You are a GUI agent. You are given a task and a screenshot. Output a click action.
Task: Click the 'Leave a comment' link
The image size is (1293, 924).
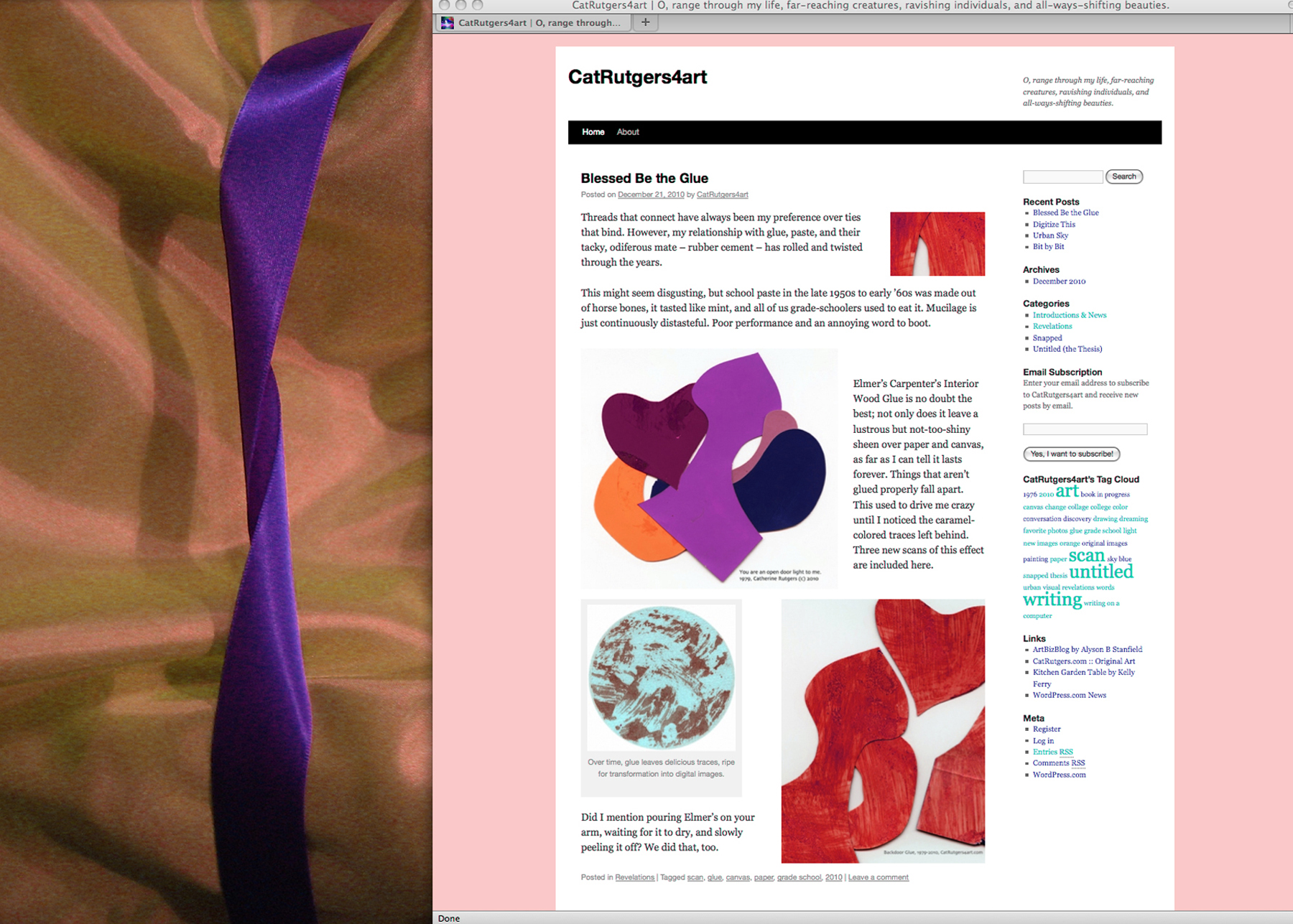[x=878, y=877]
